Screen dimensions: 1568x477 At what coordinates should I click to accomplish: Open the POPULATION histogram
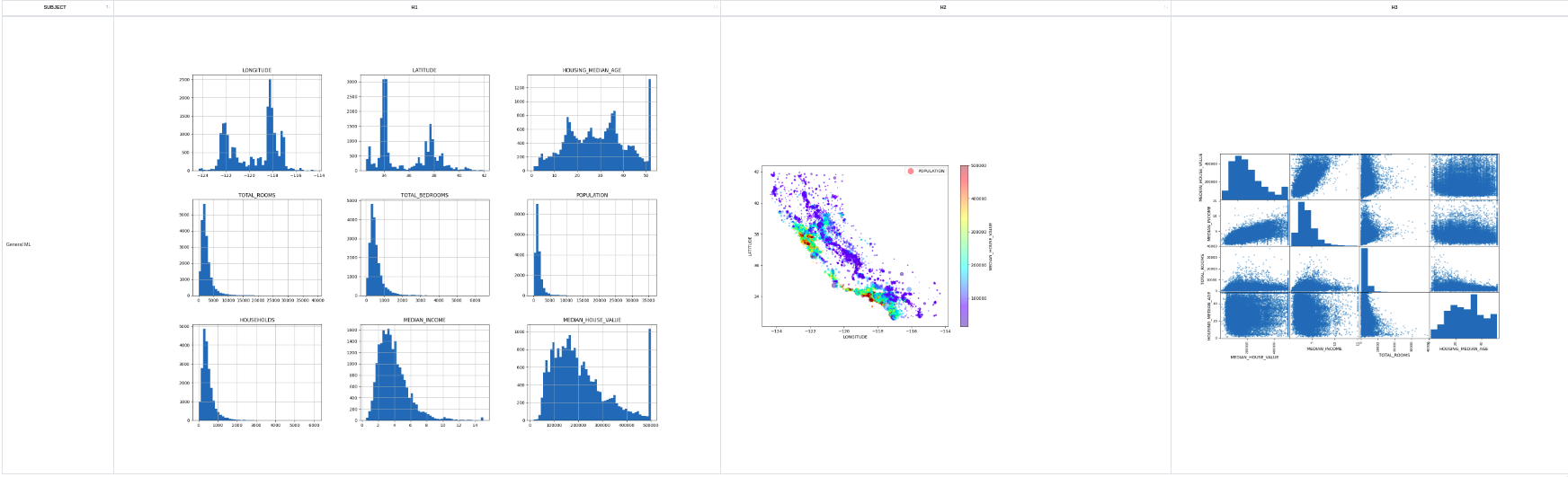592,248
